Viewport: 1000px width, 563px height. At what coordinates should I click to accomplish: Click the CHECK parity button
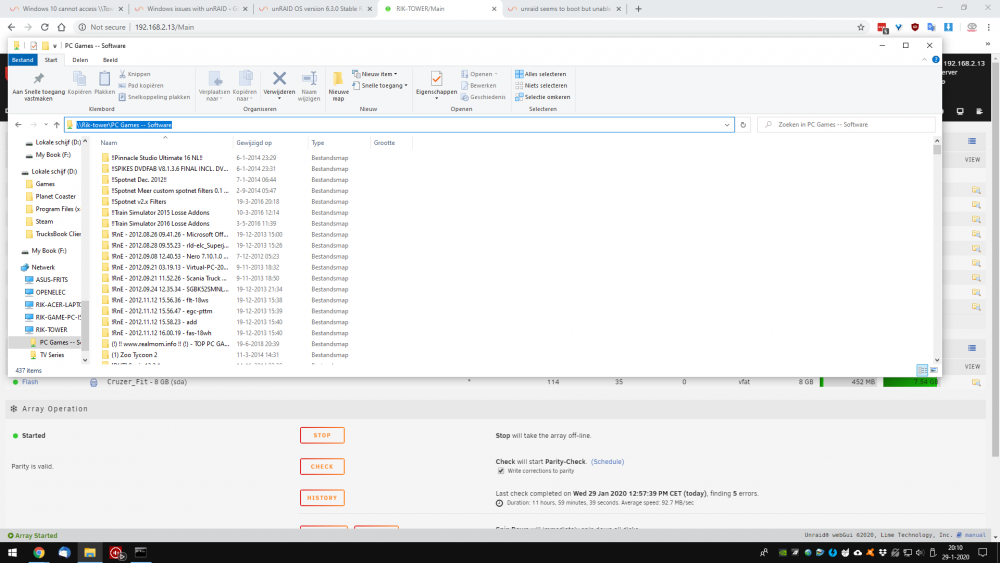click(322, 467)
